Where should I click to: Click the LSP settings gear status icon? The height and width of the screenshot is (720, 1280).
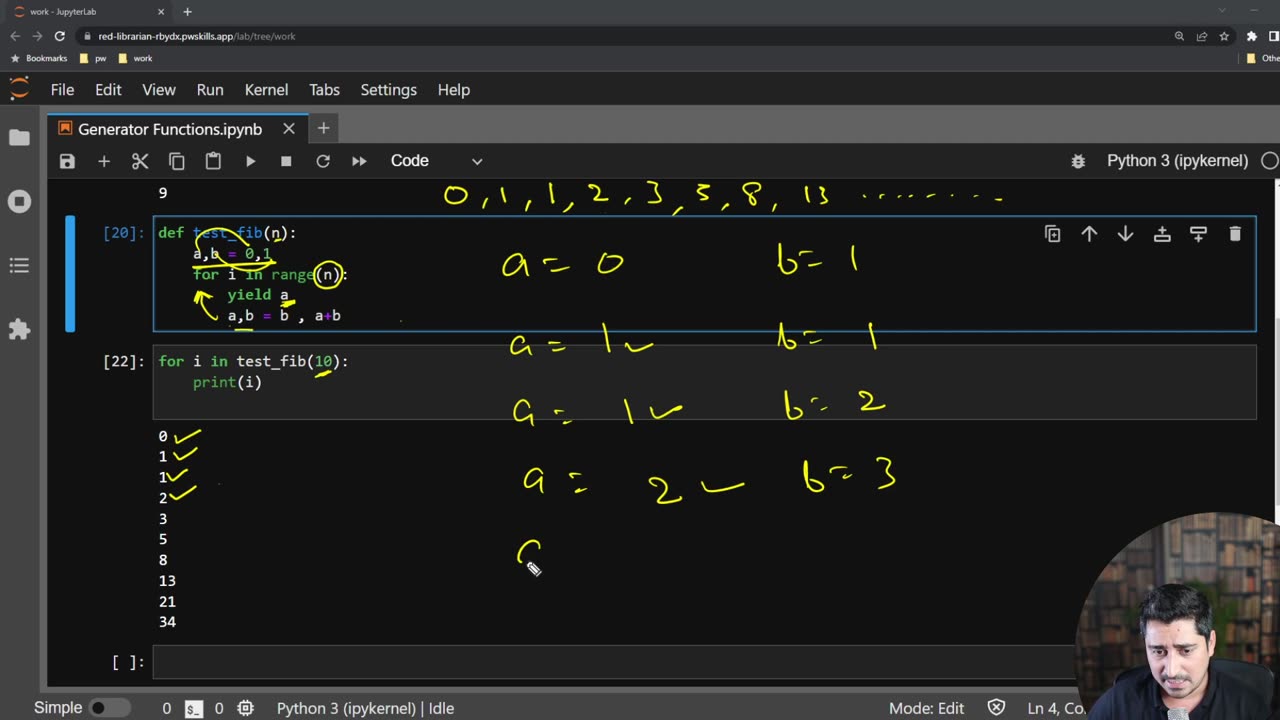(245, 708)
